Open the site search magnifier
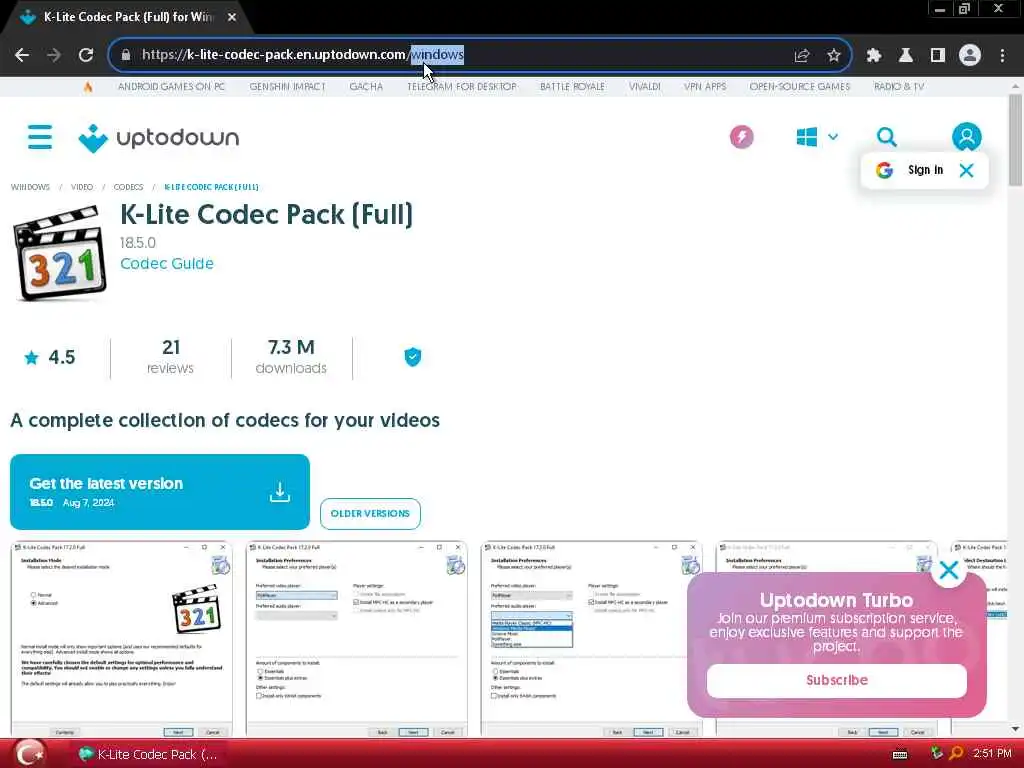Screen dimensions: 1024x768 pyautogui.click(x=886, y=137)
